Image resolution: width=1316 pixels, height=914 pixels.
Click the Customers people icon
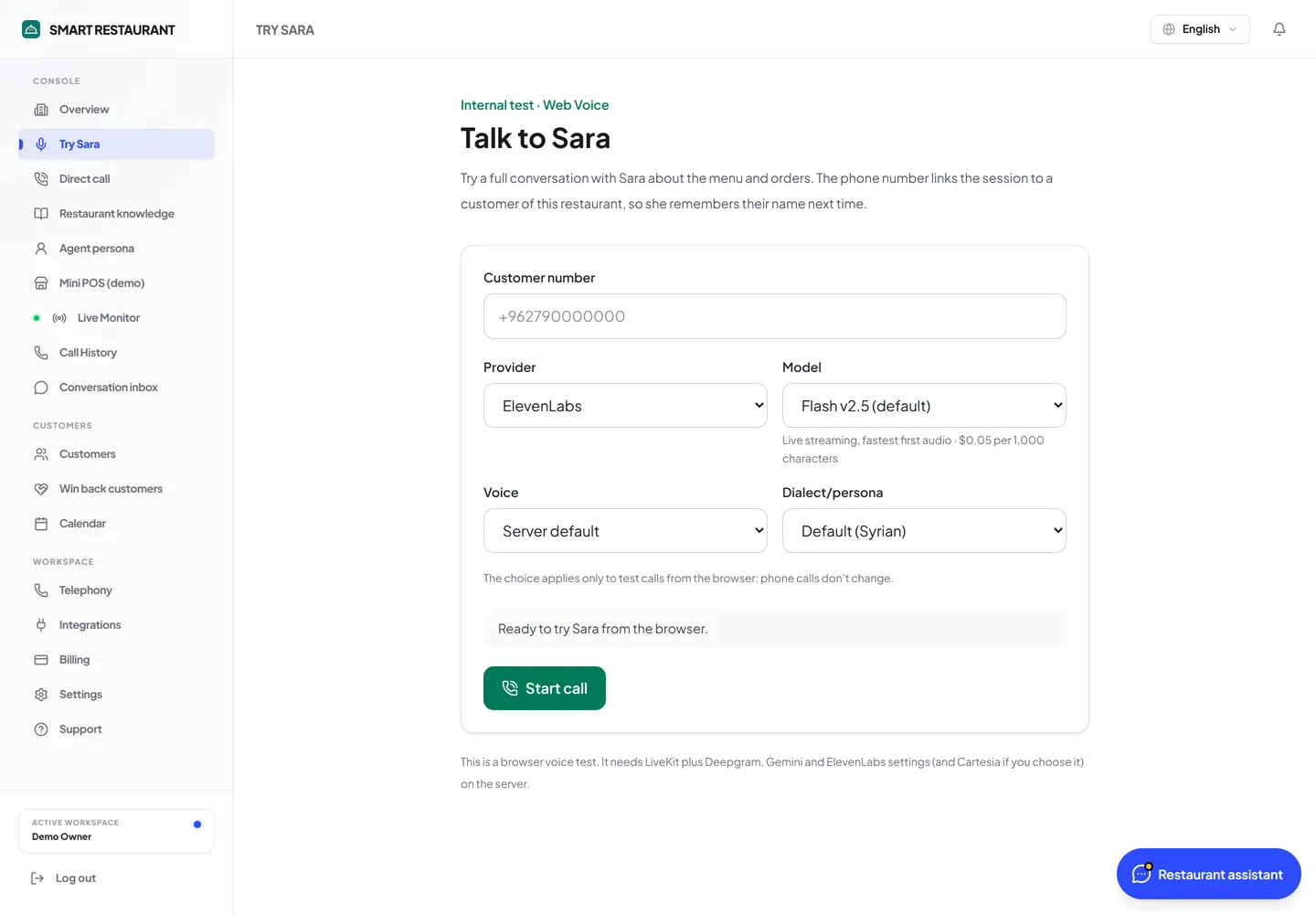(41, 454)
